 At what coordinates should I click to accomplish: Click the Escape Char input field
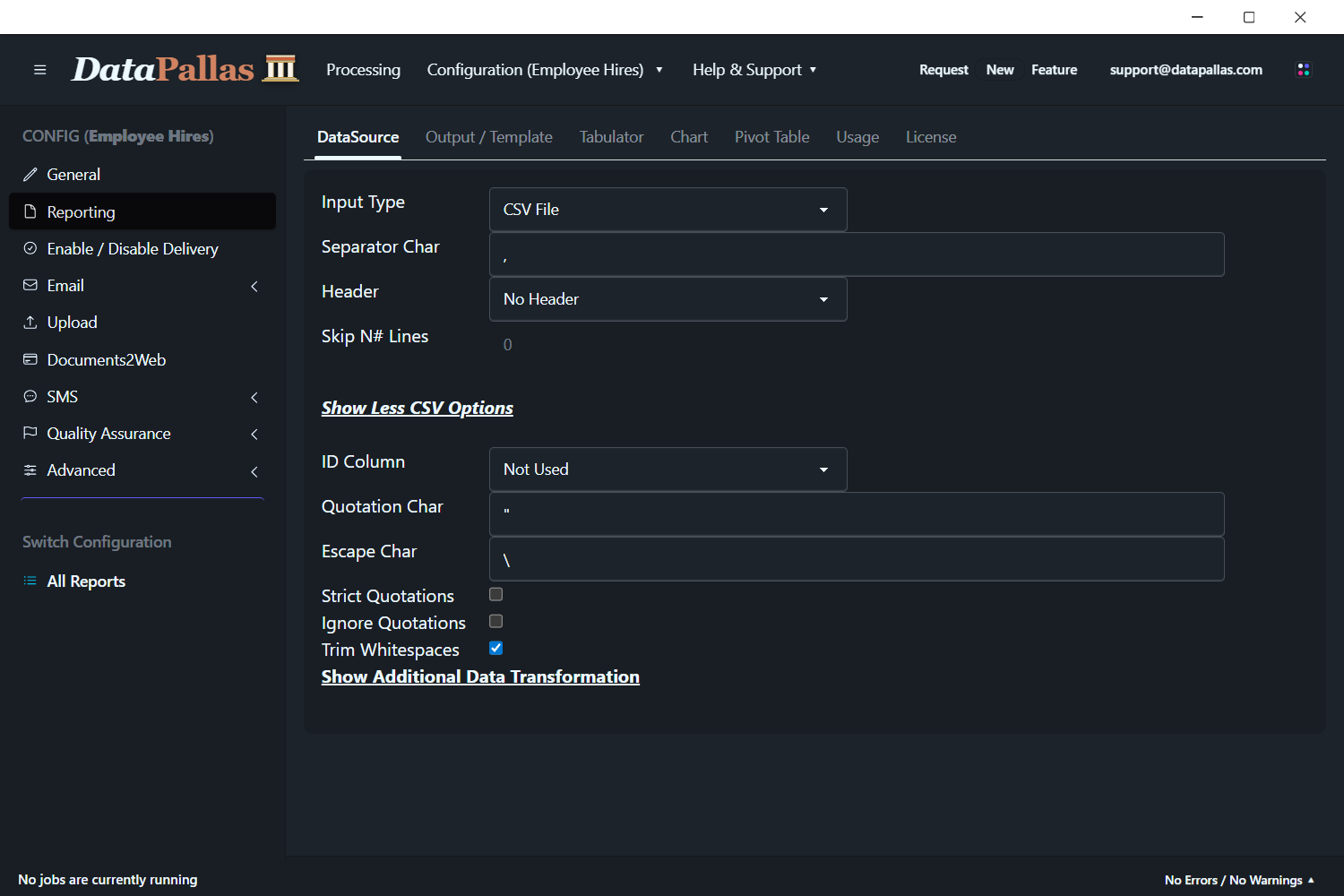(857, 559)
